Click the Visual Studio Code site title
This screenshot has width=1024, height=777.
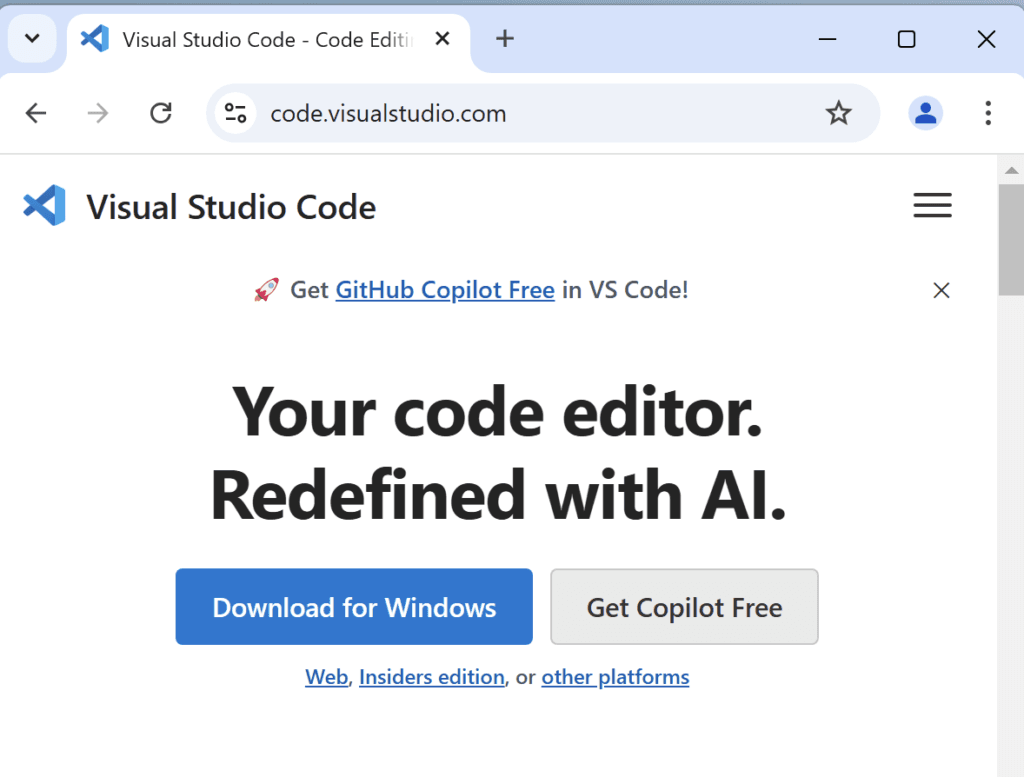(x=231, y=208)
